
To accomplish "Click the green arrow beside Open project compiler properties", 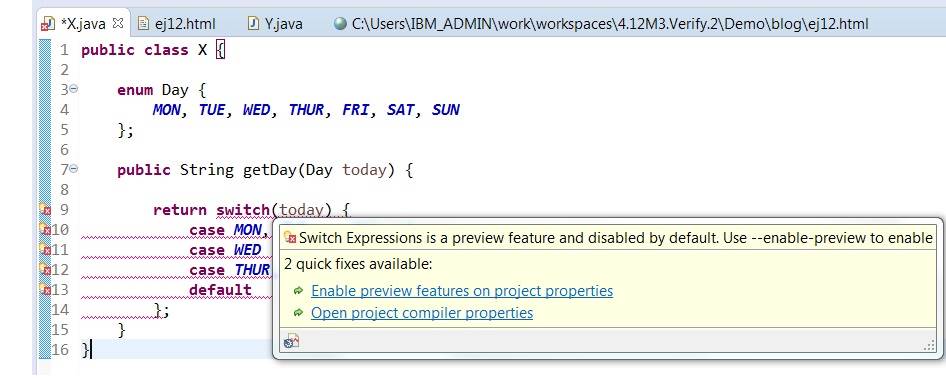I will pyautogui.click(x=298, y=313).
